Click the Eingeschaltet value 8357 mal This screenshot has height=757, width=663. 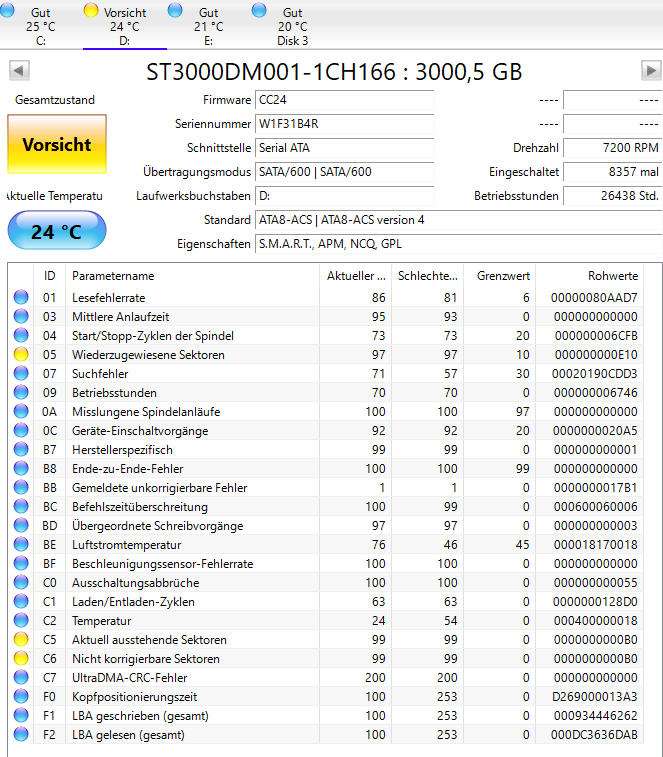[613, 172]
